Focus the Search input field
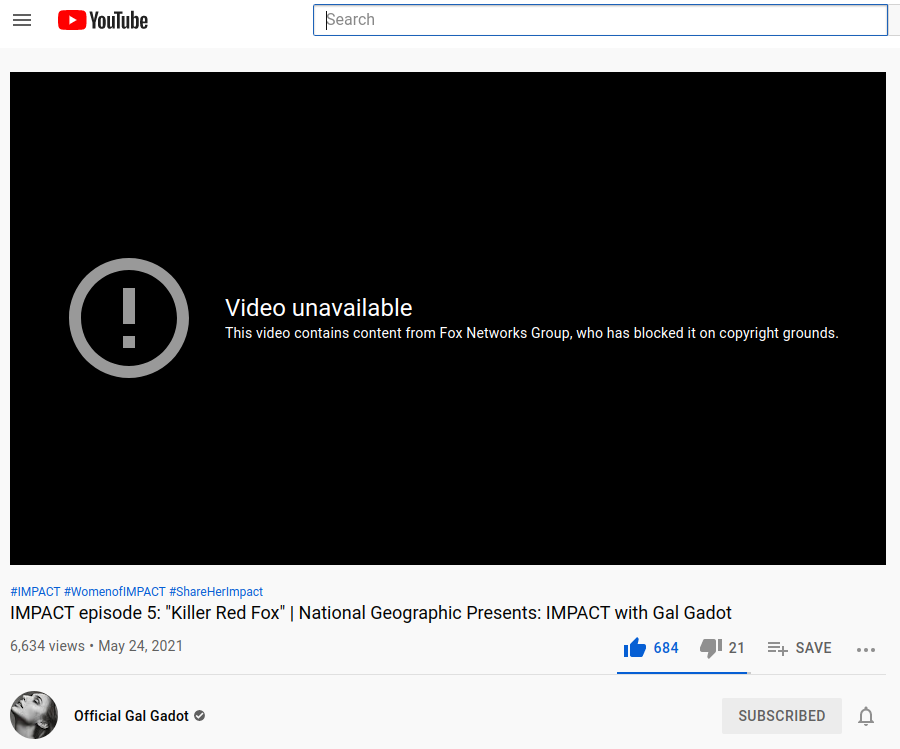 600,20
